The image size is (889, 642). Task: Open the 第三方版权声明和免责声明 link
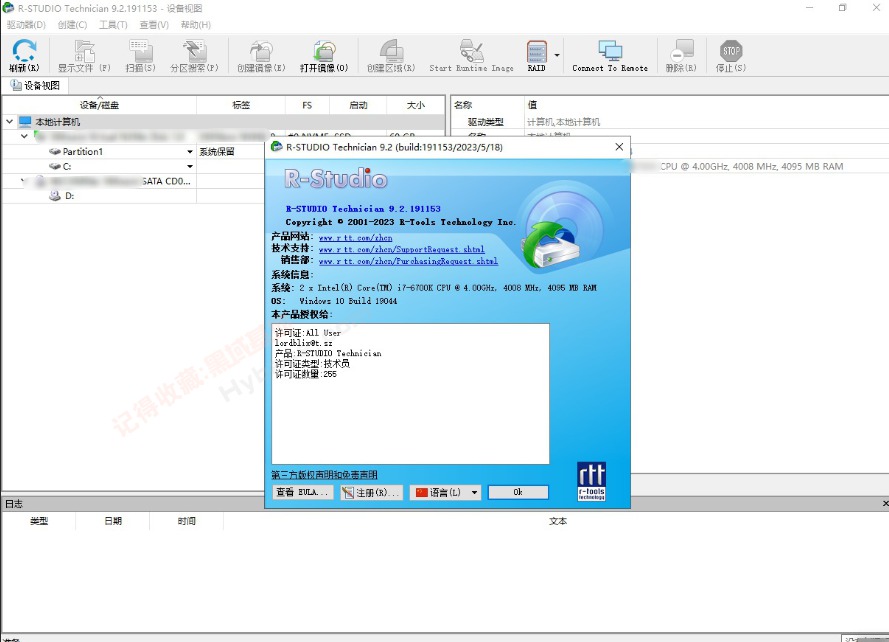tap(324, 475)
